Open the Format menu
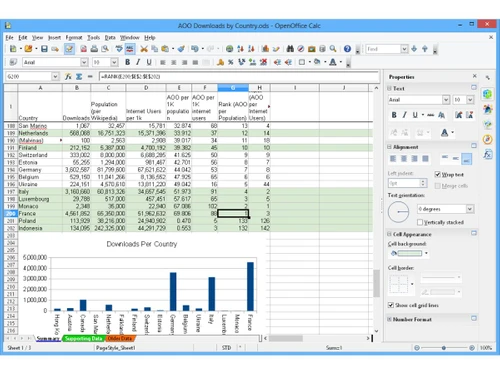Viewport: 500px width, 375px height. [74, 38]
